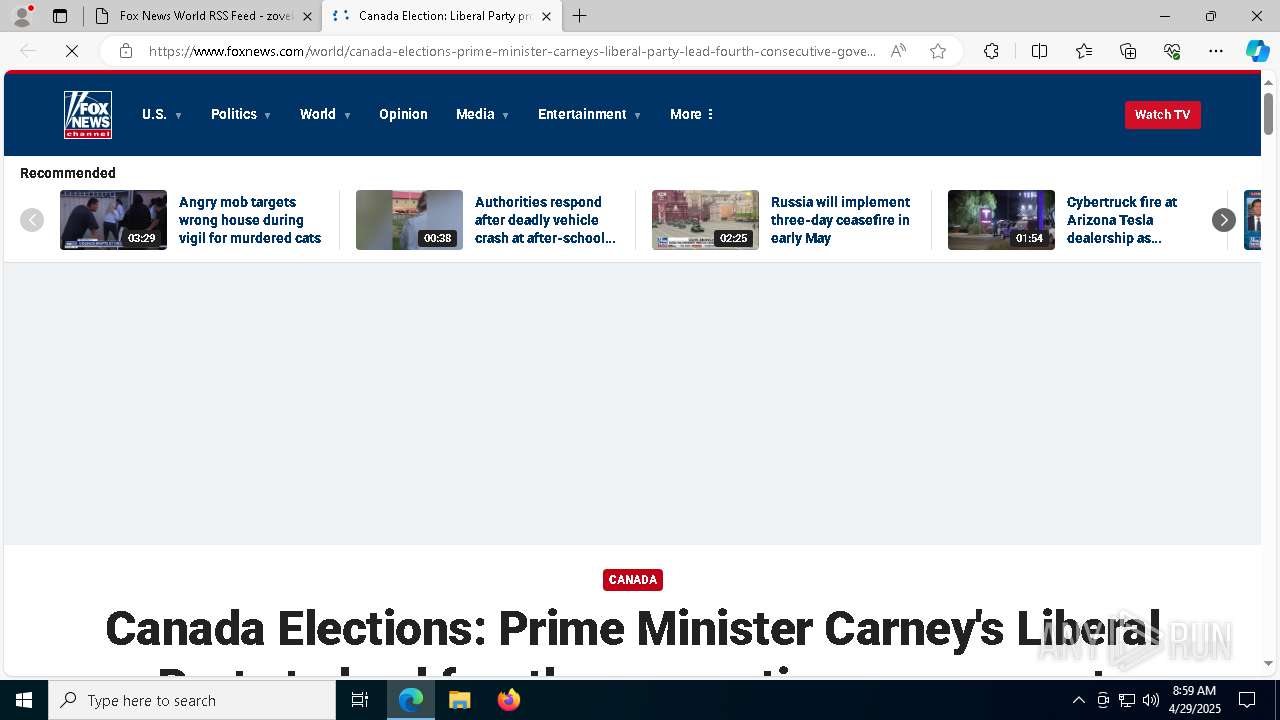The width and height of the screenshot is (1280, 720).
Task: Open Firefox from the taskbar
Action: pyautogui.click(x=508, y=700)
